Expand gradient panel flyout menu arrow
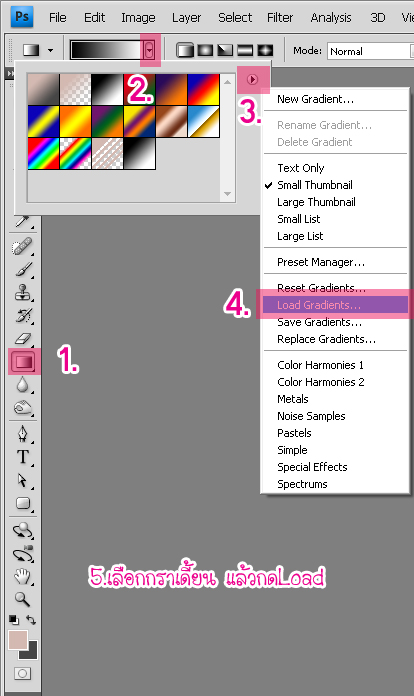Screen dimensions: 414x696 tap(252, 79)
